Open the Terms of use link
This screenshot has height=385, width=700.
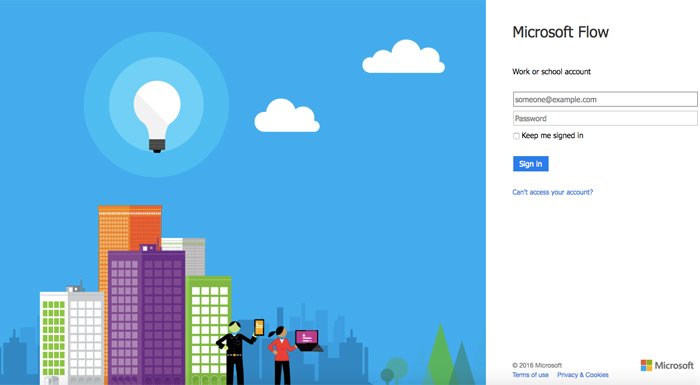tap(530, 375)
